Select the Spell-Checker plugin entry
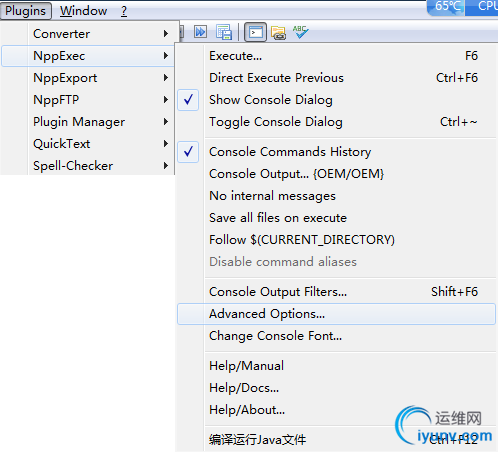 coord(88,166)
